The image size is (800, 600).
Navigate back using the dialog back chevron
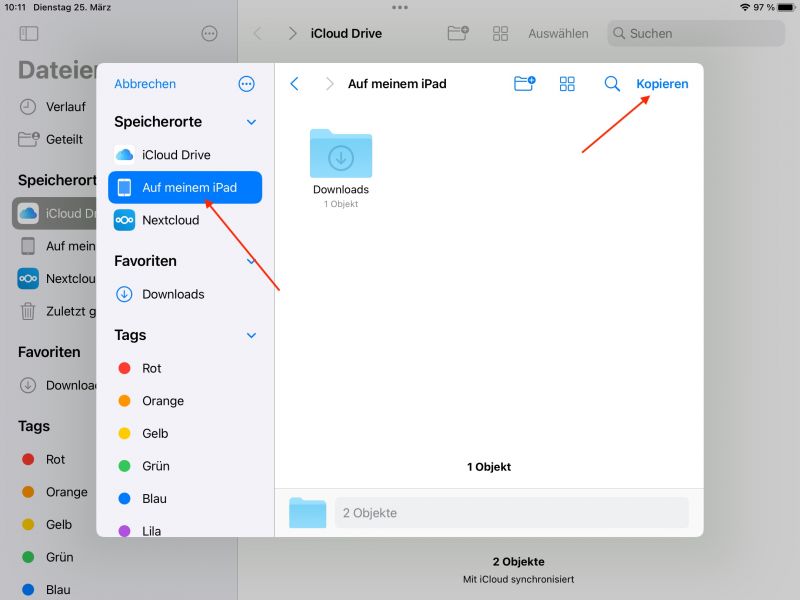point(294,84)
